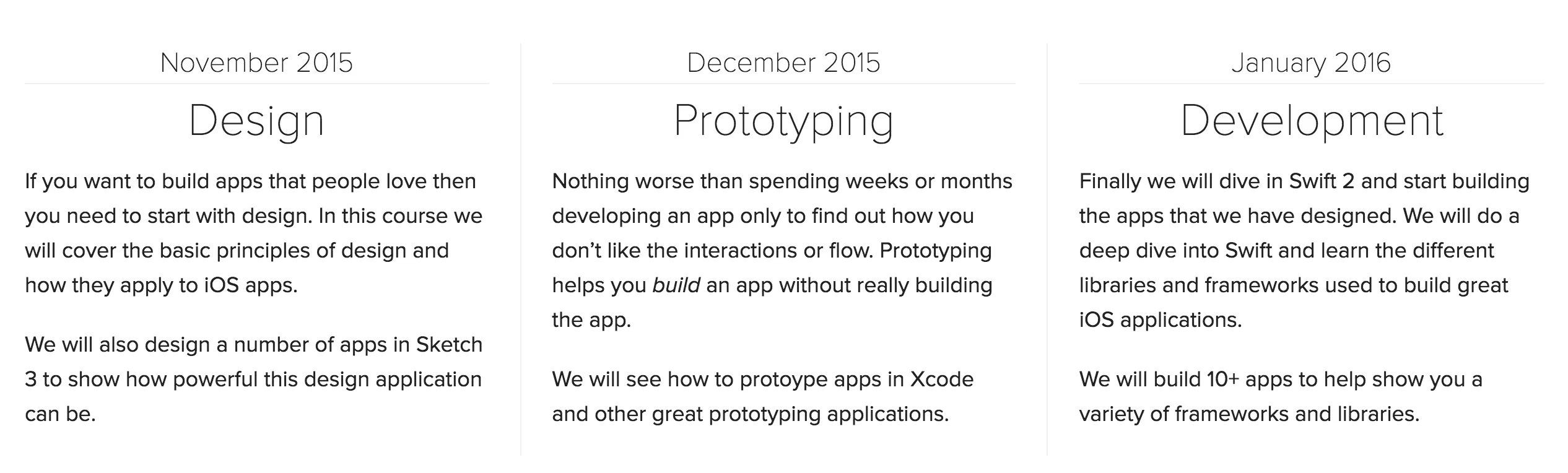
Task: Click the paragraph starting 'Finally we will dive'
Action: [x=1304, y=251]
